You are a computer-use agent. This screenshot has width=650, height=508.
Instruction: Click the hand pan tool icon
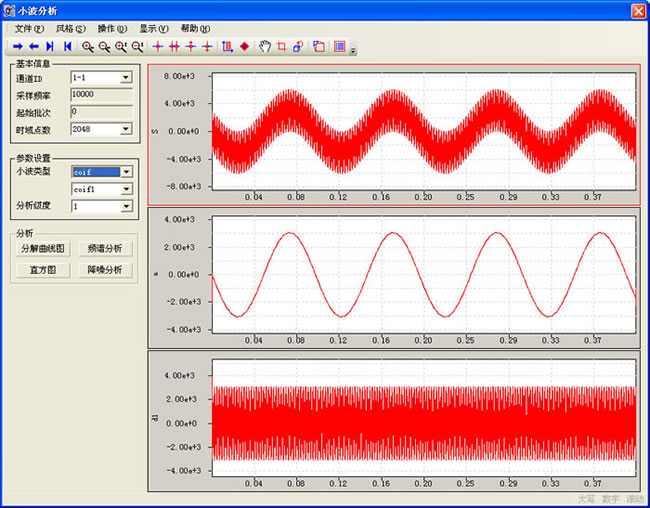coord(265,47)
